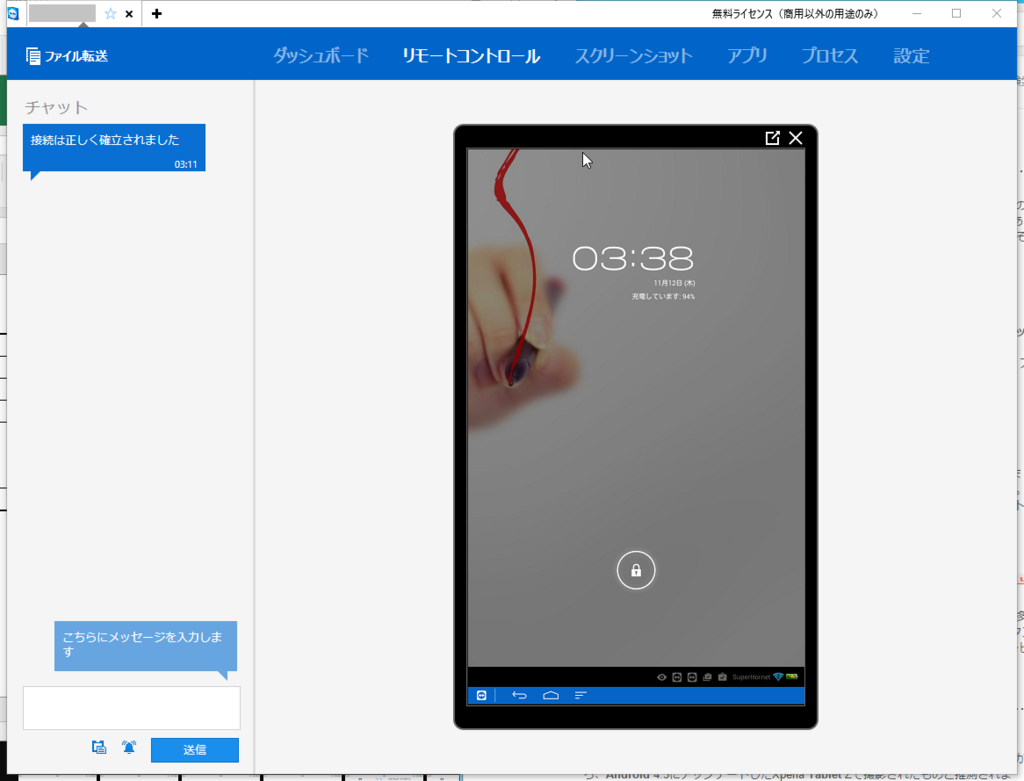Click the こちらにメッセージを入力します hint bubble
Viewport: 1024px width, 781px height.
145,646
